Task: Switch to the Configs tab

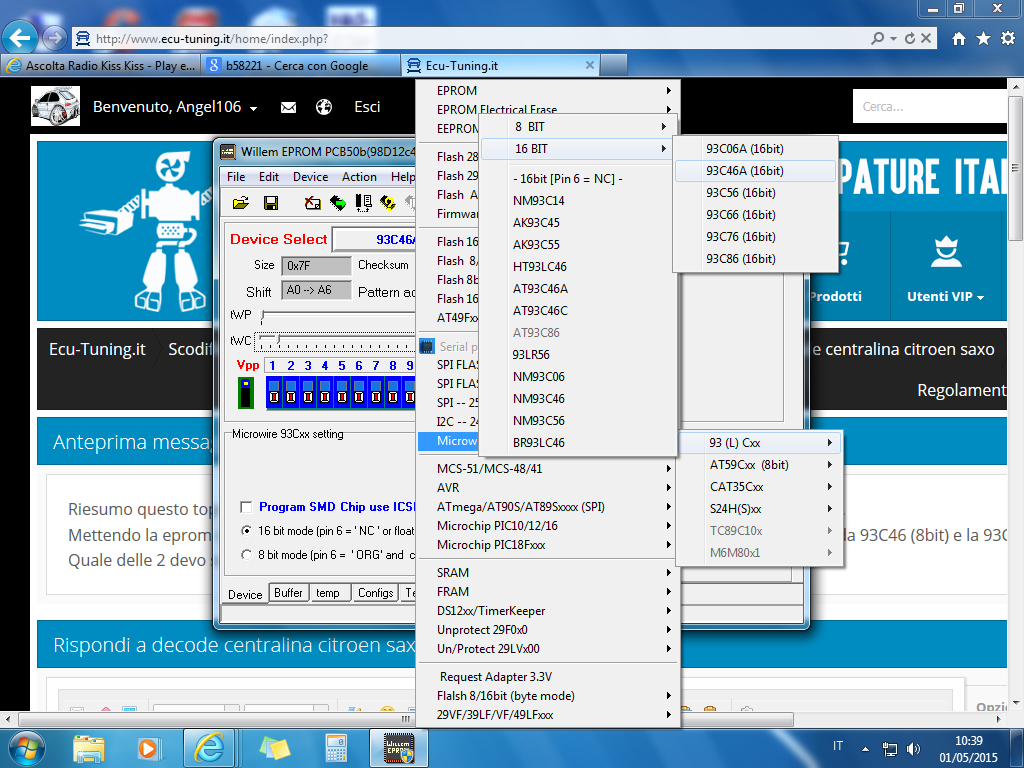Action: click(376, 593)
